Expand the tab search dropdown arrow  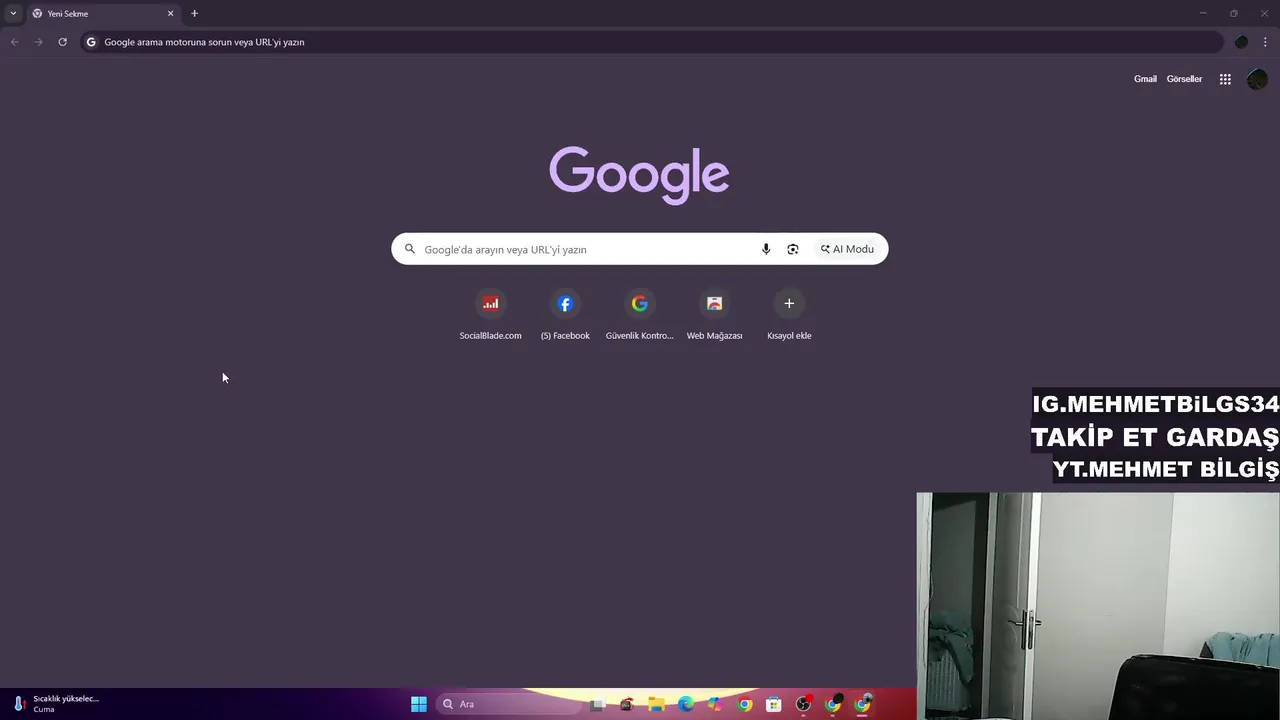click(x=13, y=14)
